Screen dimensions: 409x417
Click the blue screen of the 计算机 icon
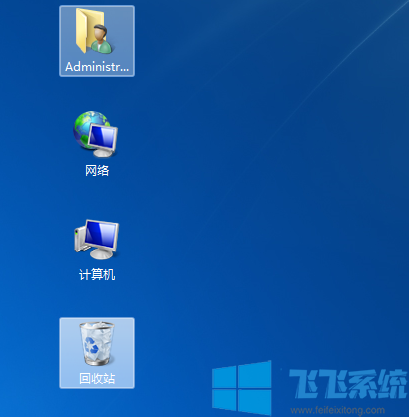point(101,234)
